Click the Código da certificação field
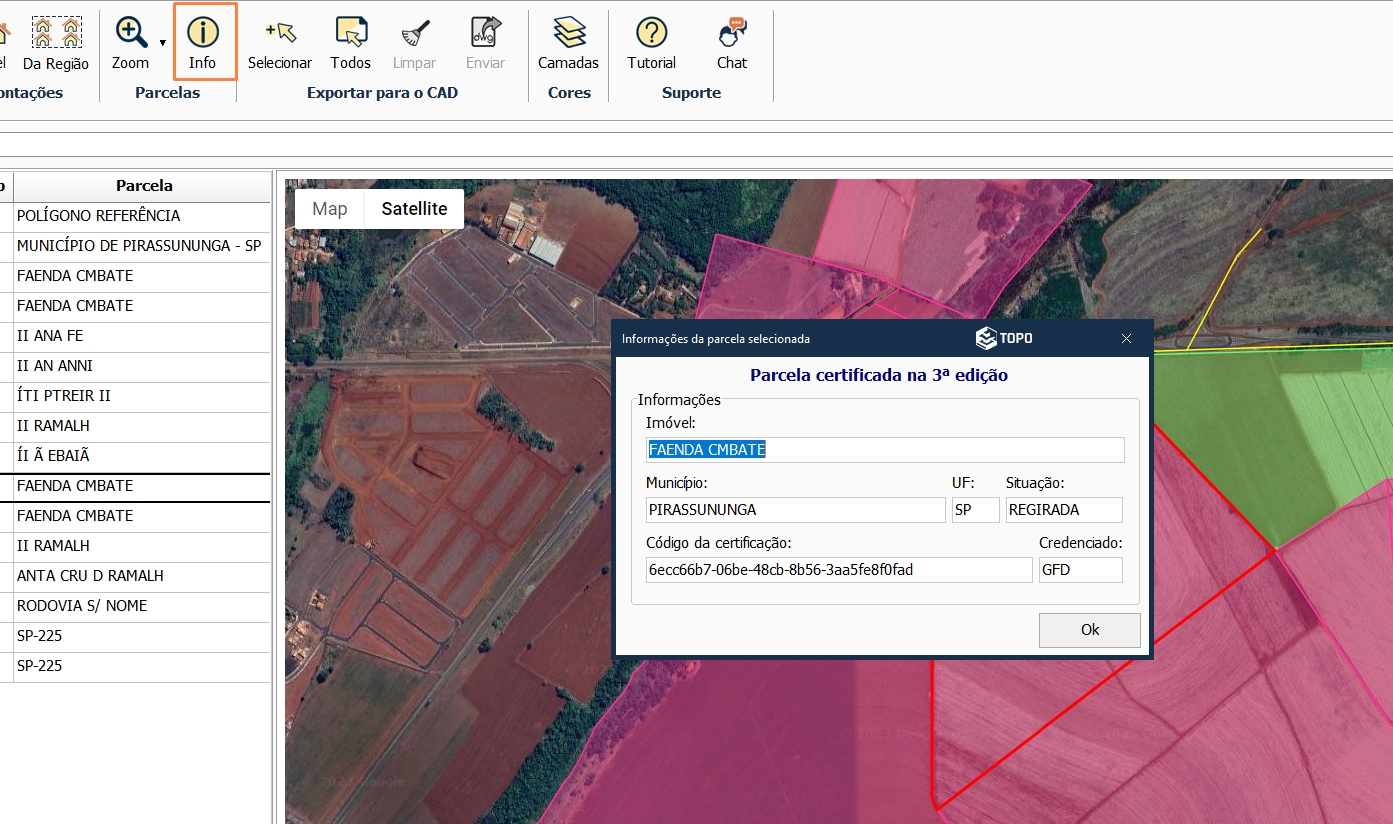Screen dimensions: 1393x824 coord(838,570)
